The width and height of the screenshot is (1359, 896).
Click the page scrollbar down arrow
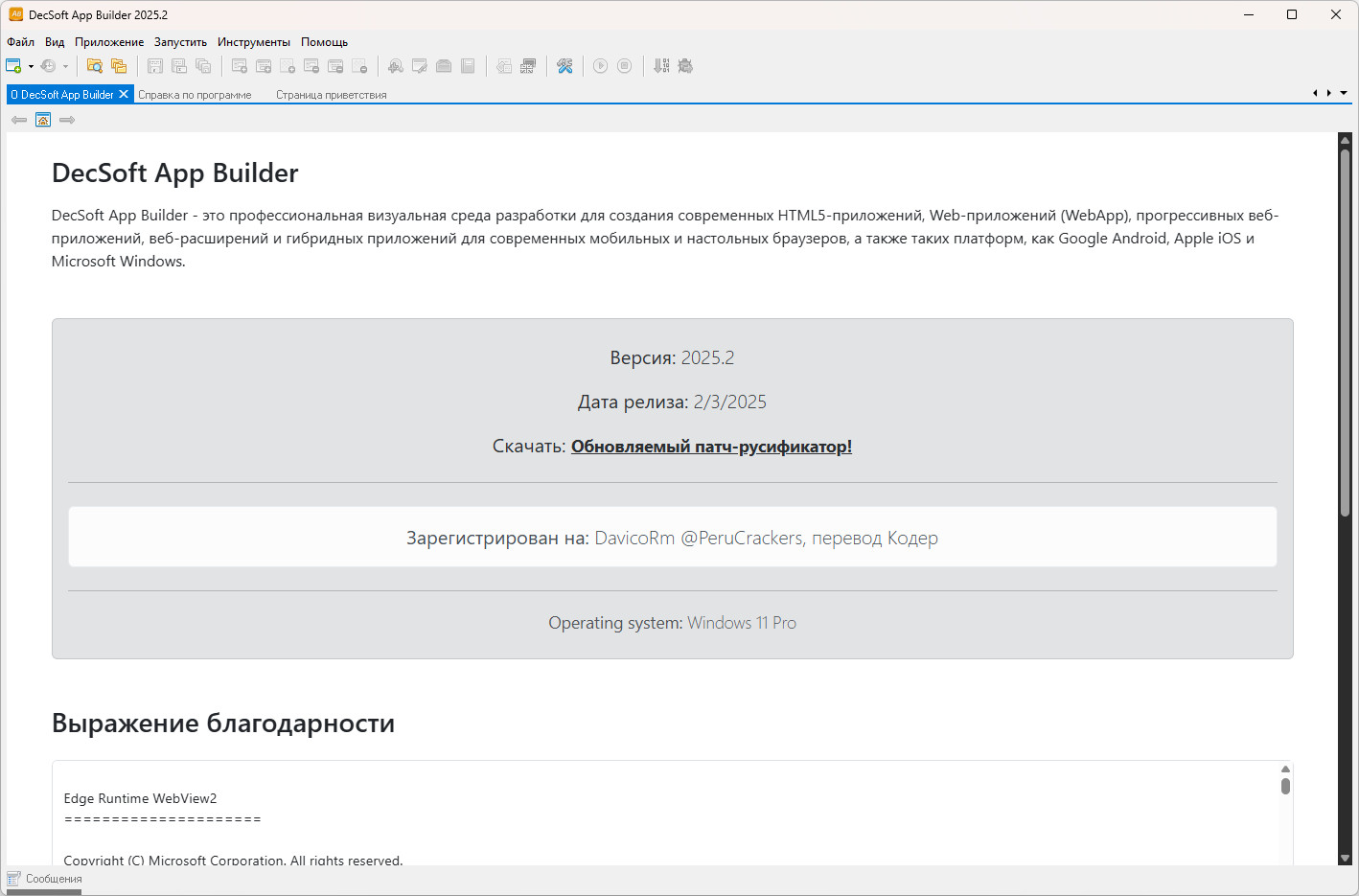1345,859
